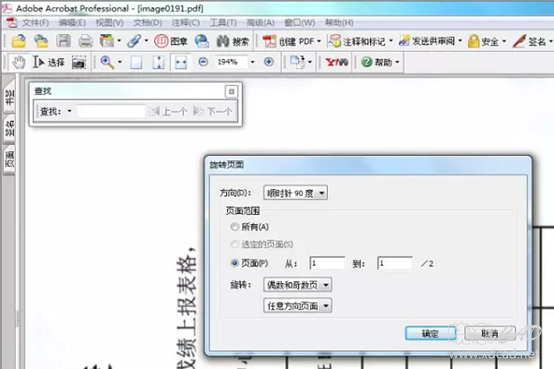Open 注释和标记 toolbar menu

click(x=359, y=41)
